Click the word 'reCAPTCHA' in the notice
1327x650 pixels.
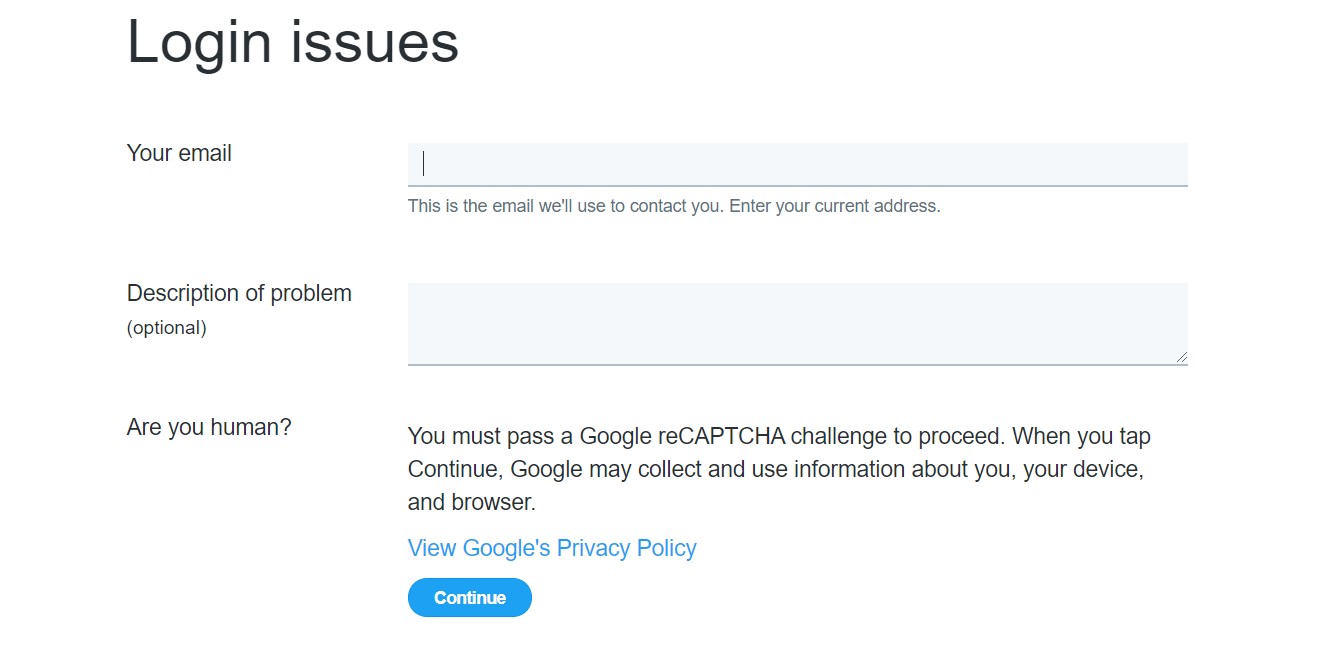point(721,436)
